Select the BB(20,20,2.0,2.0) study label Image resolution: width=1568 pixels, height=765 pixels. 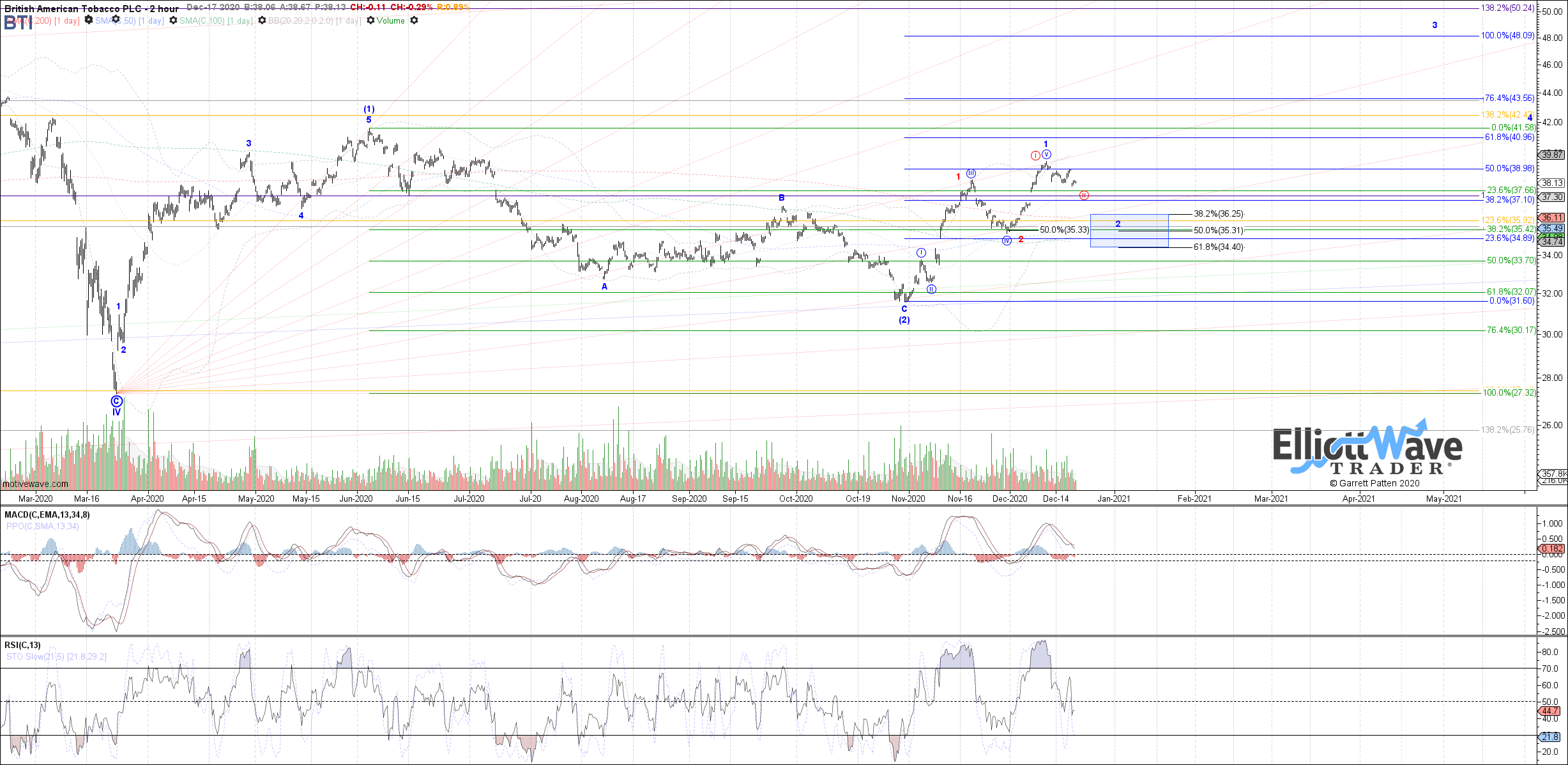(x=315, y=20)
